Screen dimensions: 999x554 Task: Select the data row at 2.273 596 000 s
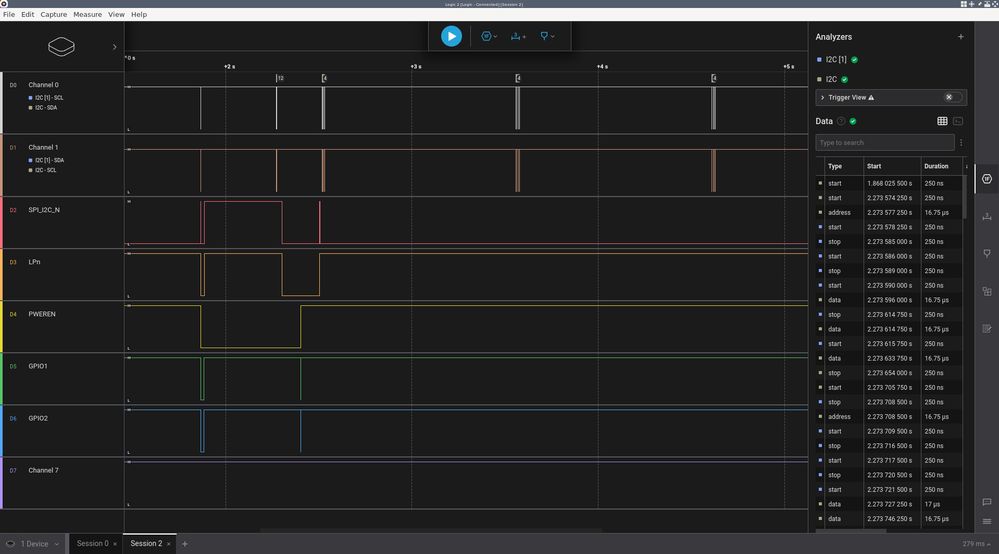click(x=889, y=300)
